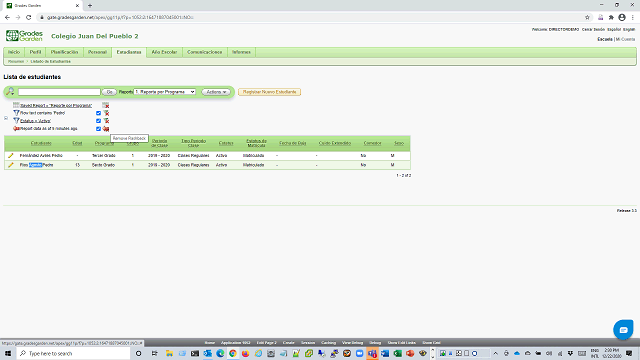The height and width of the screenshot is (360, 640).
Task: Click the Saved Report 'Reporte por Programa' link
Action: point(56,105)
